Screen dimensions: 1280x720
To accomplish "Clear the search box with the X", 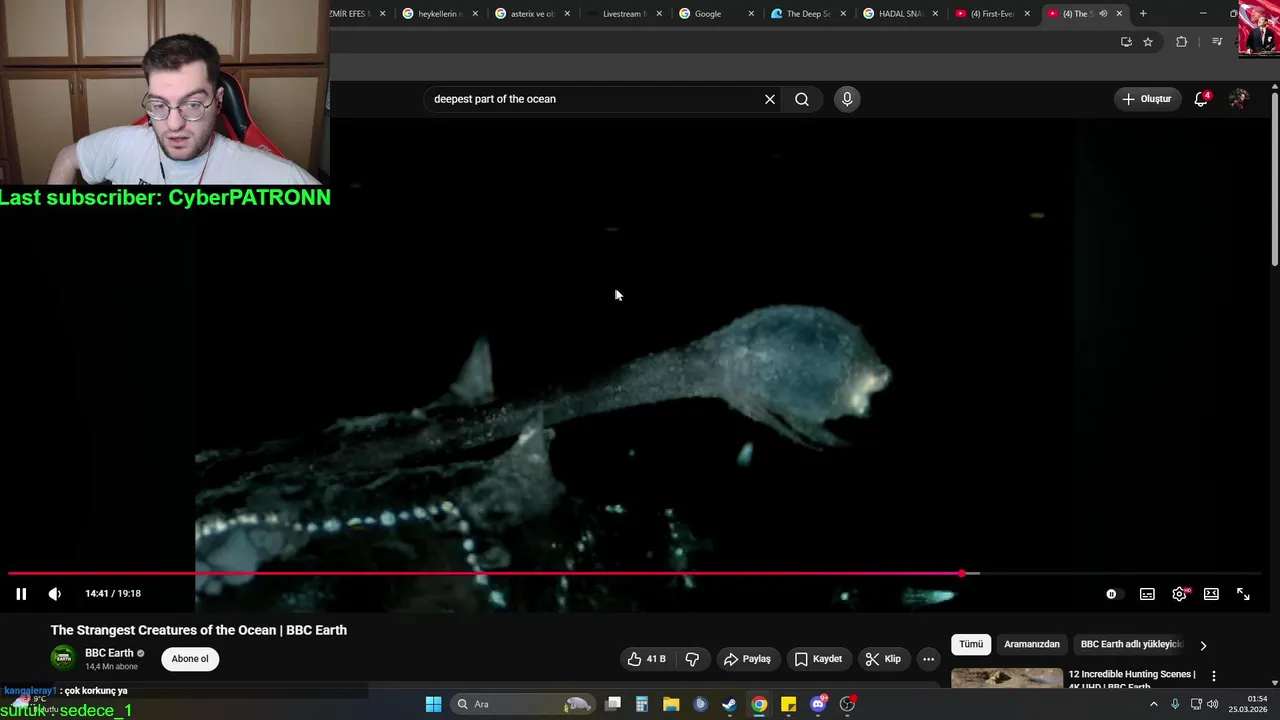I will (770, 99).
